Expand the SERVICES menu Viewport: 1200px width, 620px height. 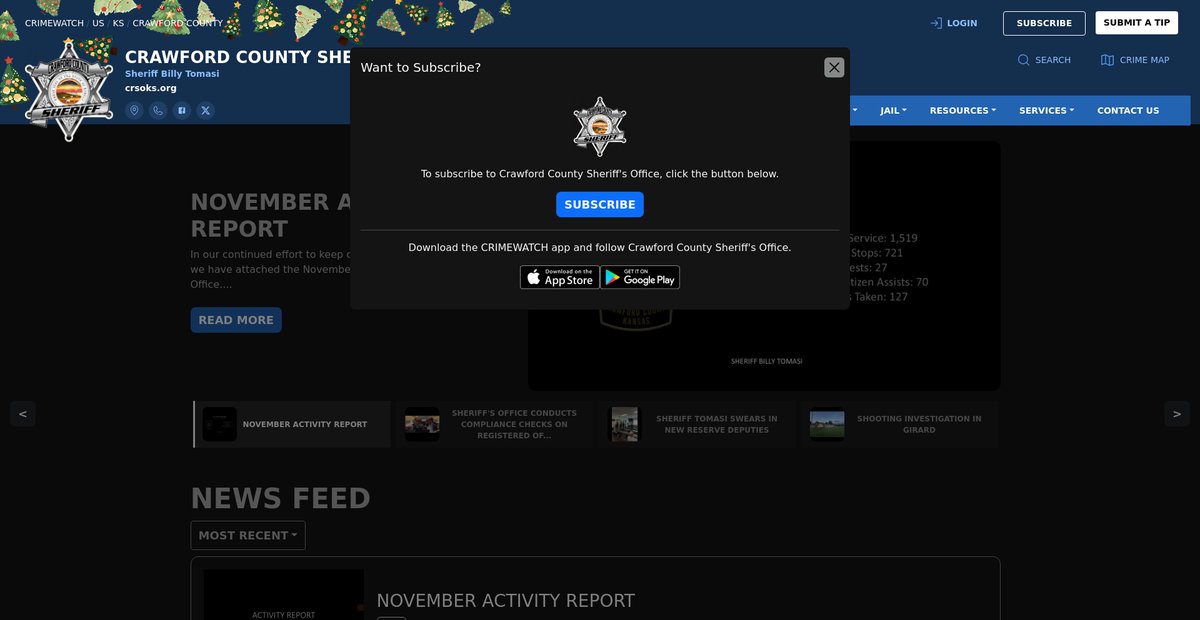pos(1047,110)
